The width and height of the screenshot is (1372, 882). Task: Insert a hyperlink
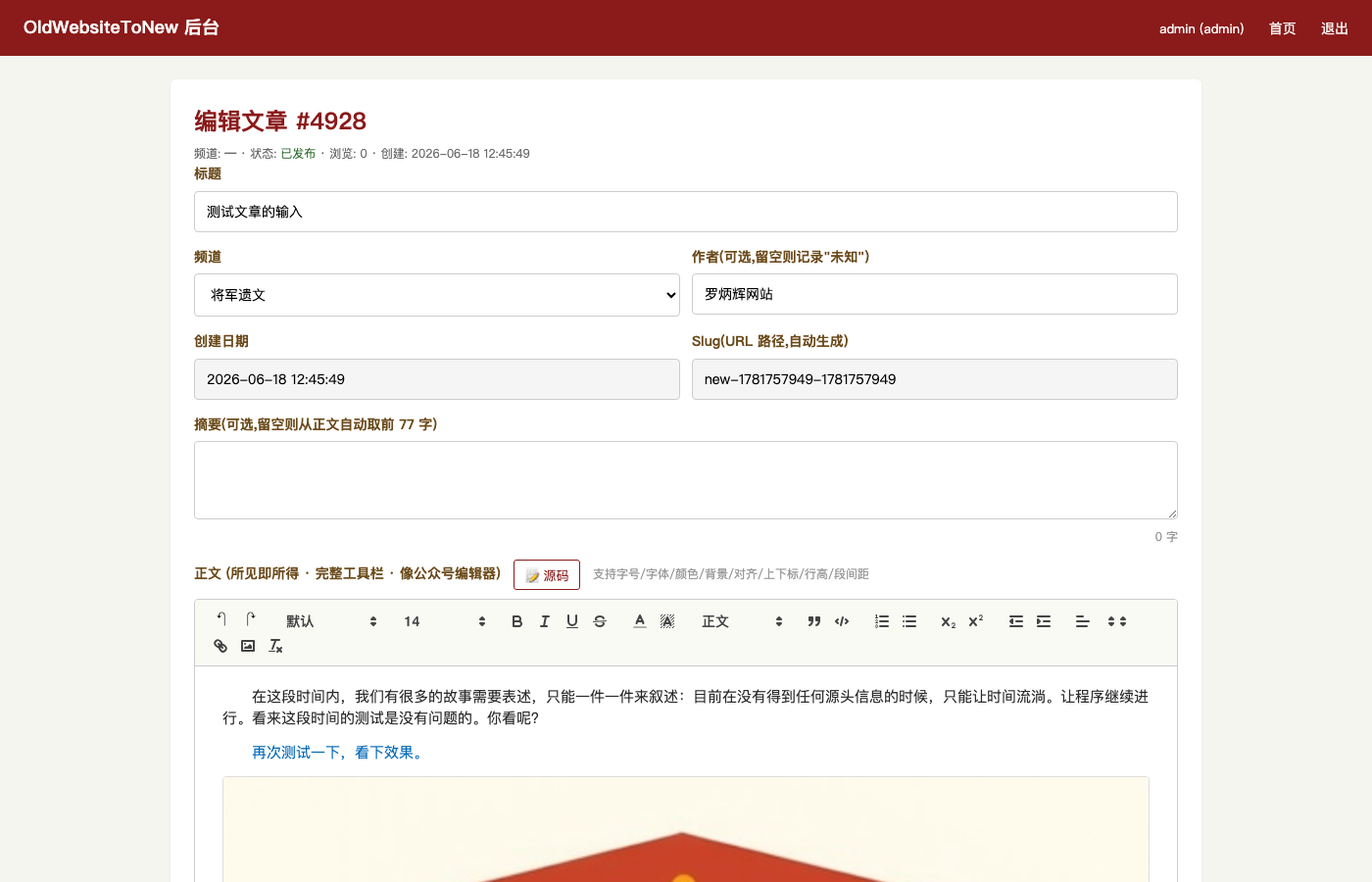click(x=220, y=646)
